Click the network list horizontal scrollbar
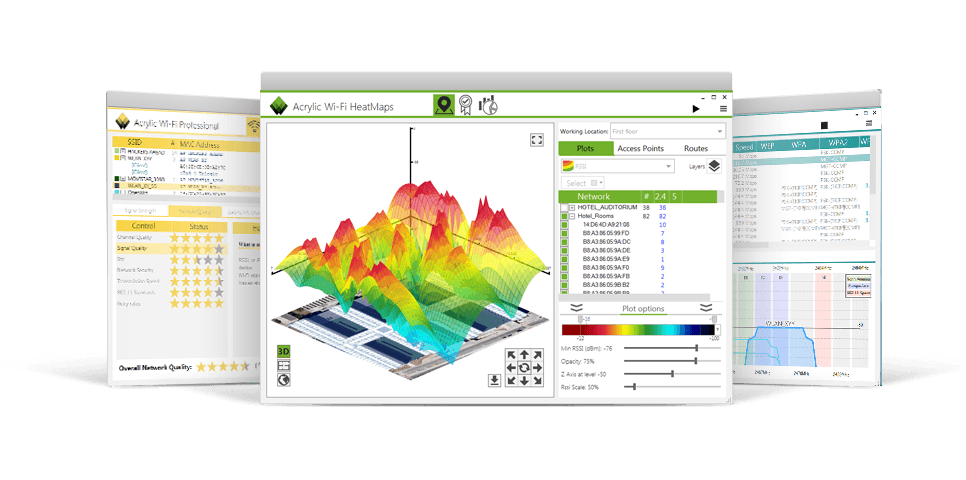The image size is (966, 480). pos(635,298)
